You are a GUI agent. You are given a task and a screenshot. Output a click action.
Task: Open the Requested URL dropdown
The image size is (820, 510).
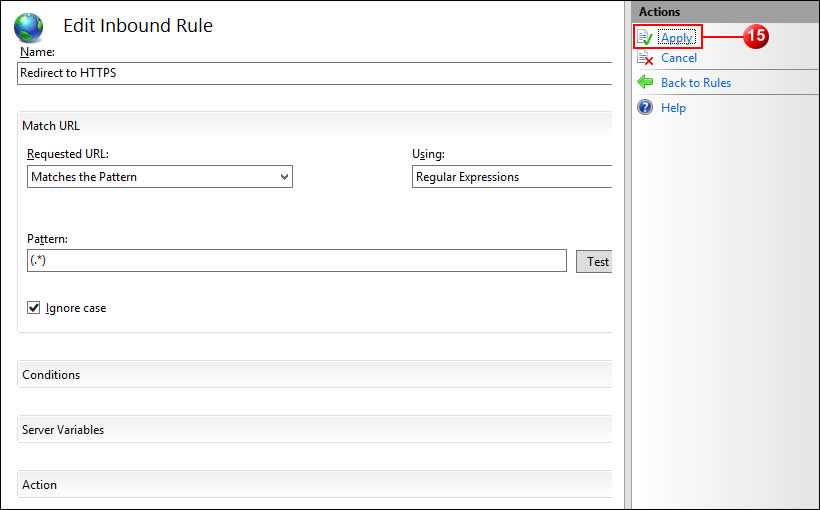coord(160,177)
